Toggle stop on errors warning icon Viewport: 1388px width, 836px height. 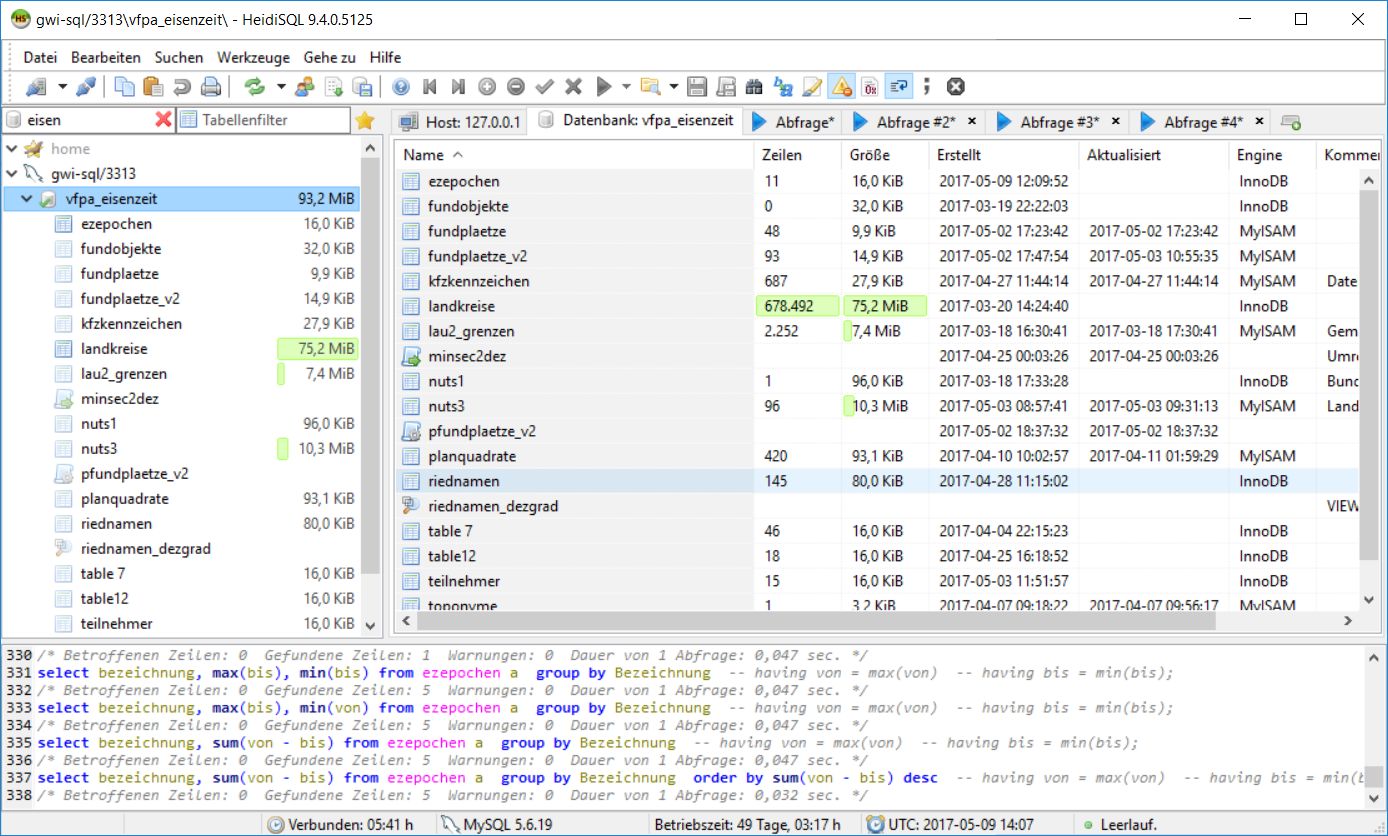[842, 87]
